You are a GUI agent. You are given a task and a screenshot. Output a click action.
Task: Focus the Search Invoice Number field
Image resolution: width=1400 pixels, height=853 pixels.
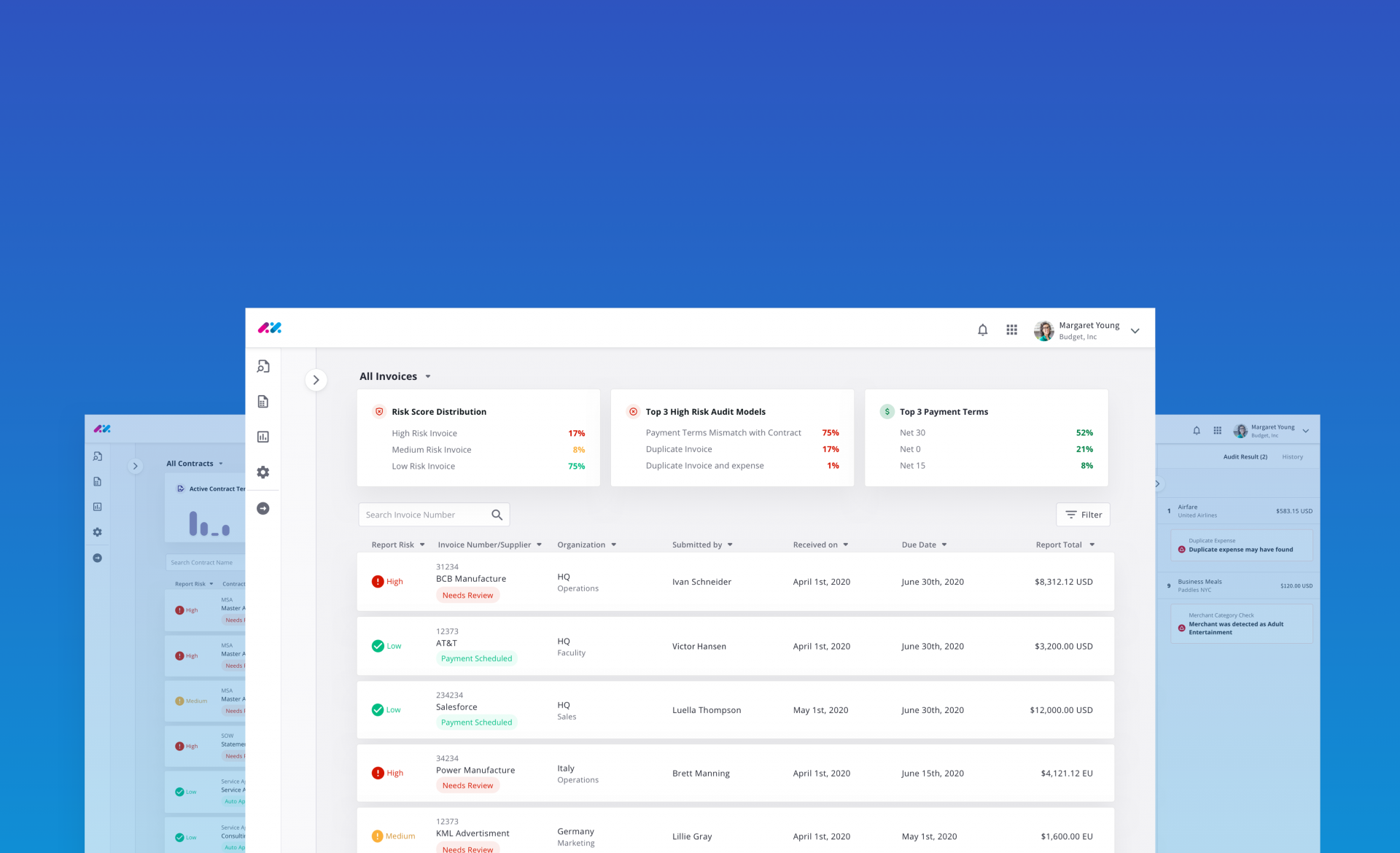tap(433, 515)
